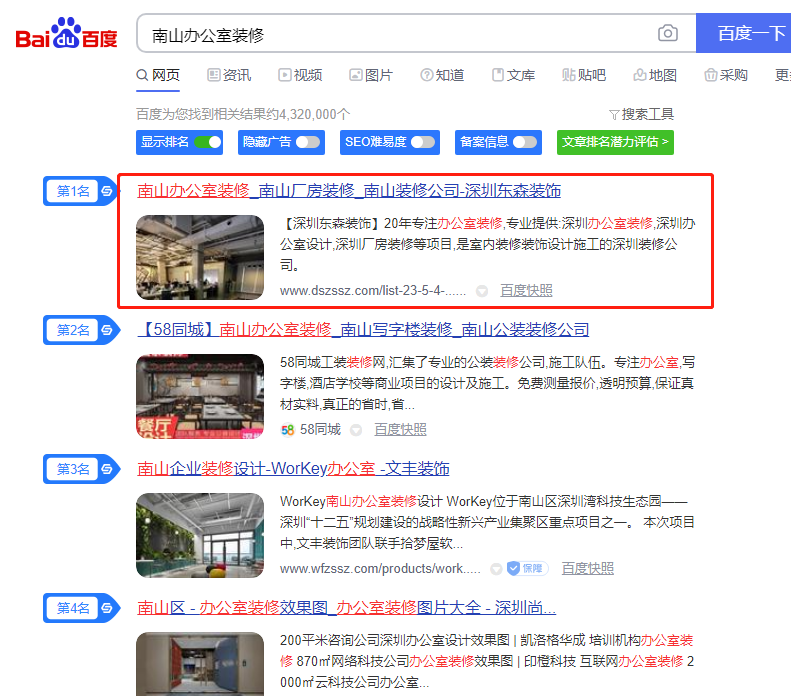Switch to the 图片 tab
791x696 pixels.
pyautogui.click(x=371, y=76)
